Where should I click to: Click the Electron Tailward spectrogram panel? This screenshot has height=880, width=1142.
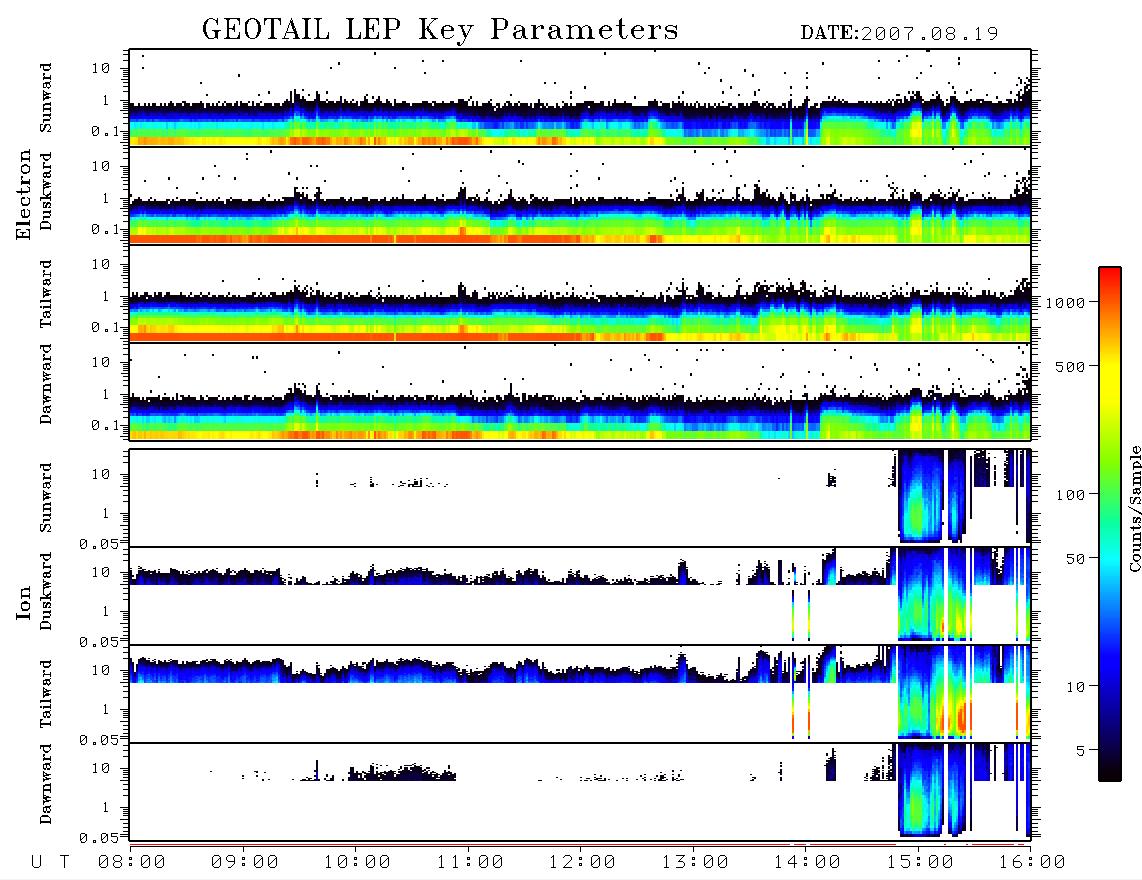580,294
